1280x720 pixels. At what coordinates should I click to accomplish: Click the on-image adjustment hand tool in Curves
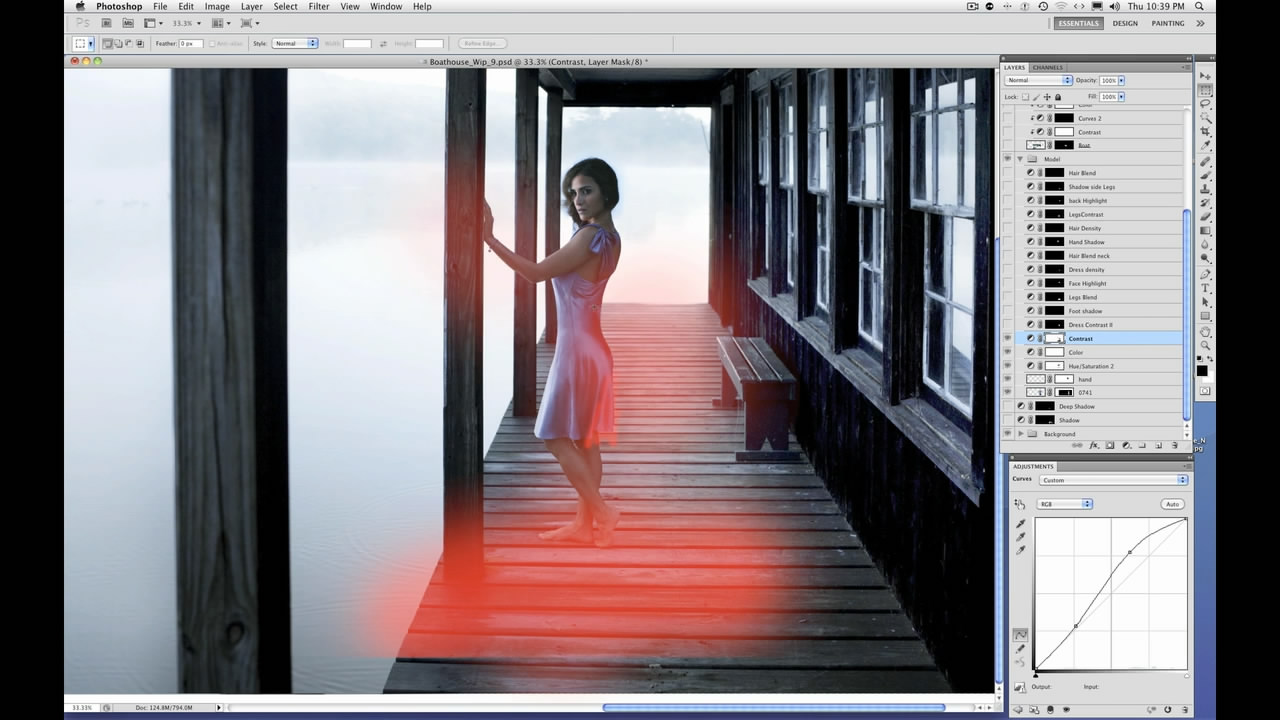1020,504
